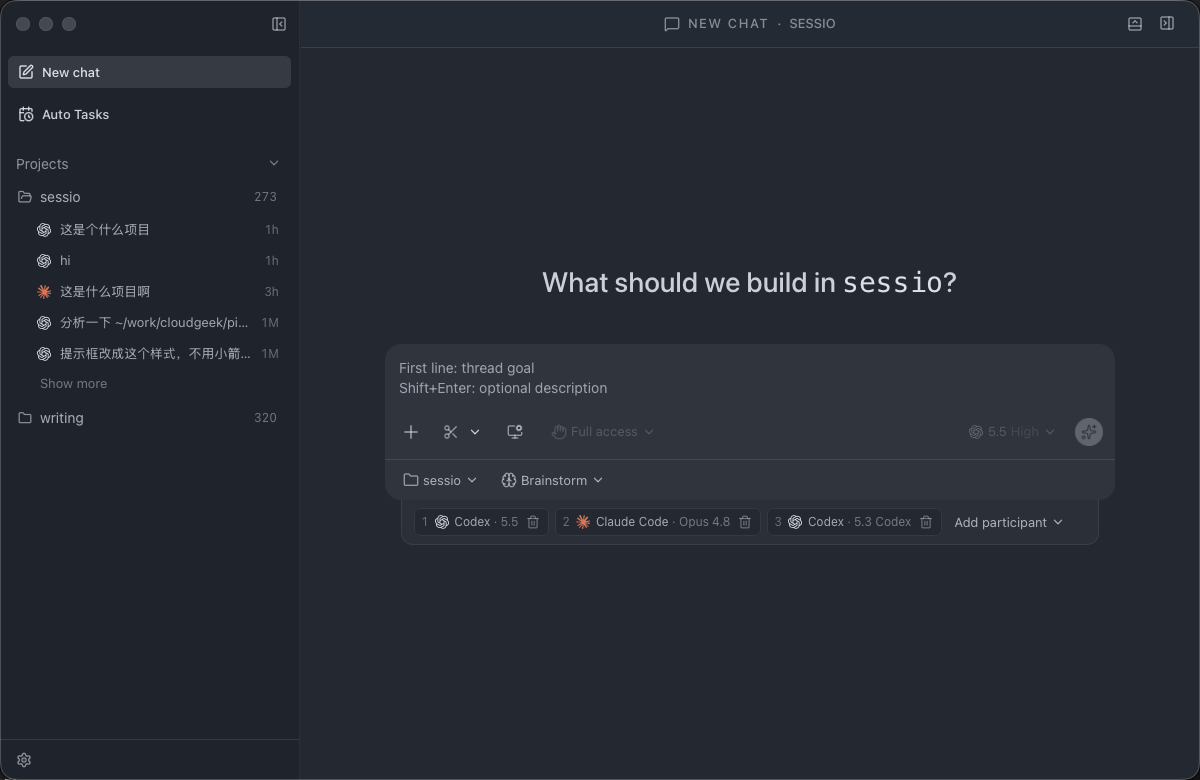Click the scissors tool icon
1200x780 pixels.
(x=451, y=432)
